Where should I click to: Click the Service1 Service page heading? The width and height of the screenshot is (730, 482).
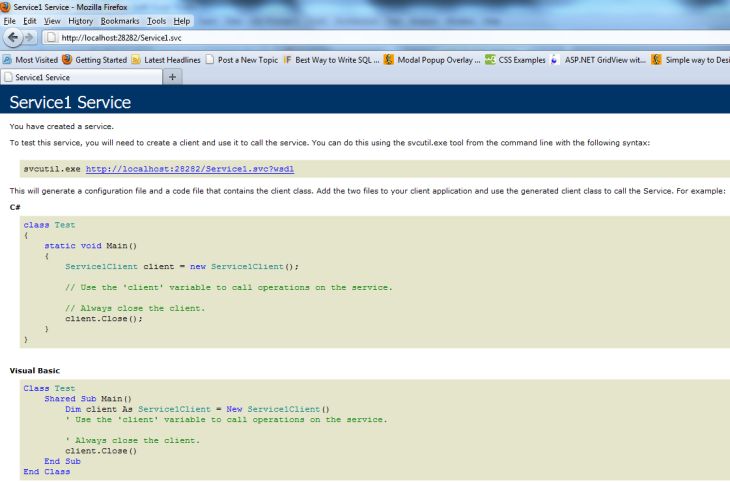coord(70,102)
